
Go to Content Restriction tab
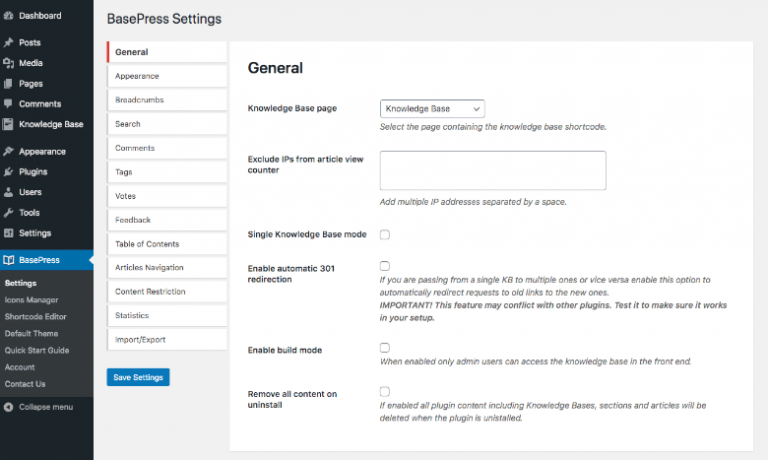click(x=167, y=291)
